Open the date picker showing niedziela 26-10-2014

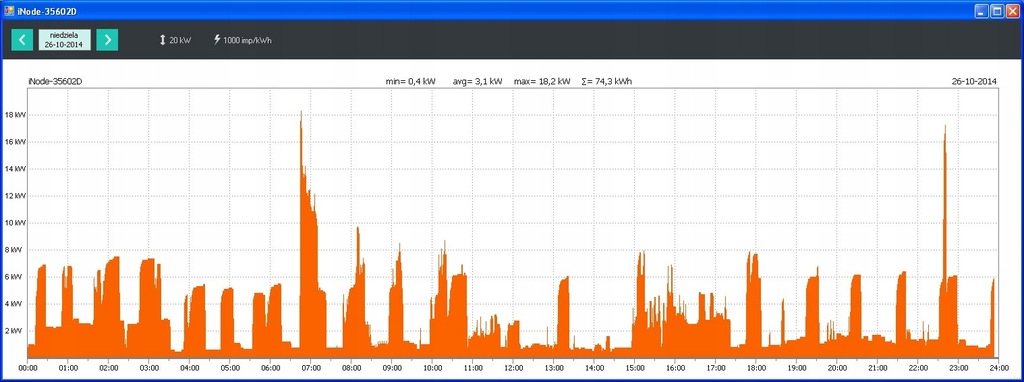pyautogui.click(x=65, y=40)
